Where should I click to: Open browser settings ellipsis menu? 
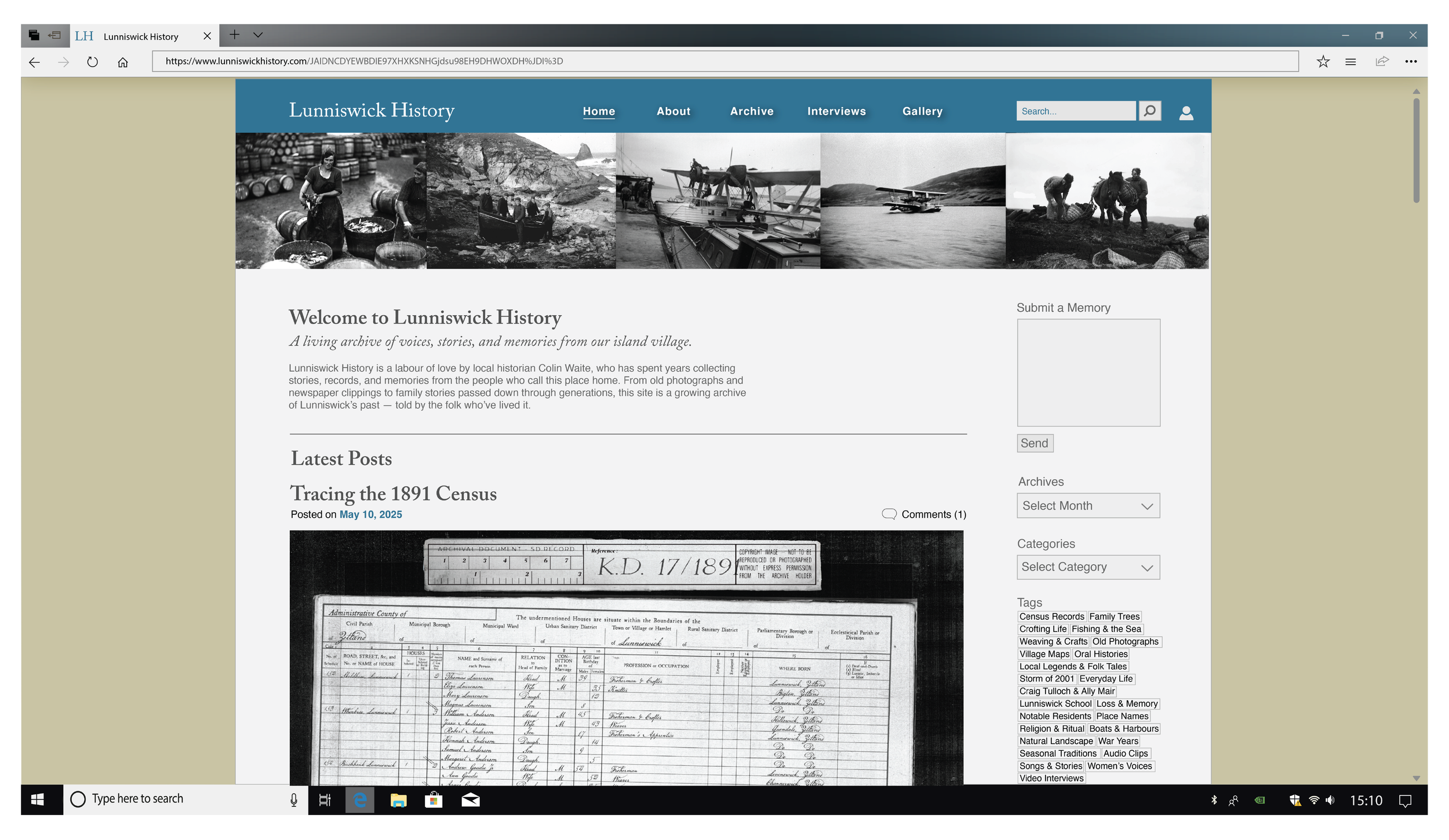click(x=1411, y=61)
